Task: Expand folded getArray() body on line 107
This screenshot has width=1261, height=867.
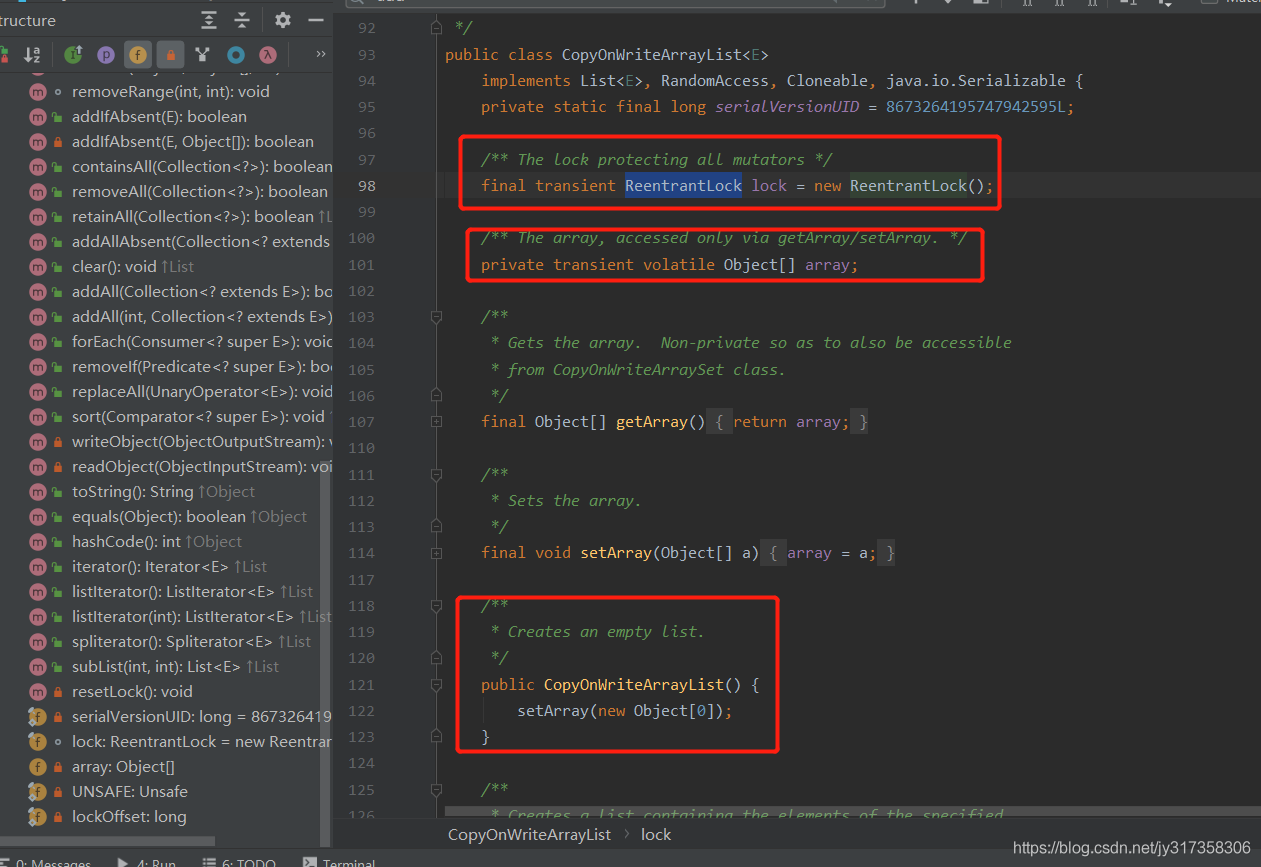Action: click(436, 422)
